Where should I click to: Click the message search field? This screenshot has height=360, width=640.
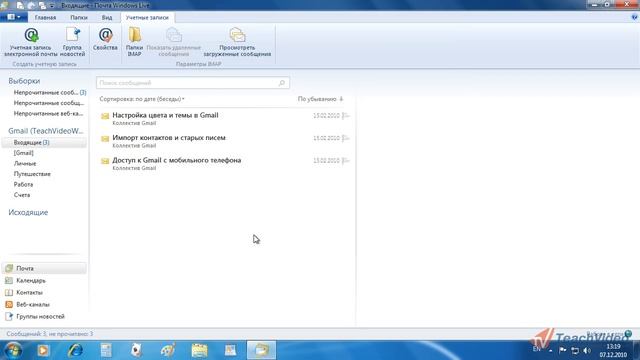(x=193, y=83)
